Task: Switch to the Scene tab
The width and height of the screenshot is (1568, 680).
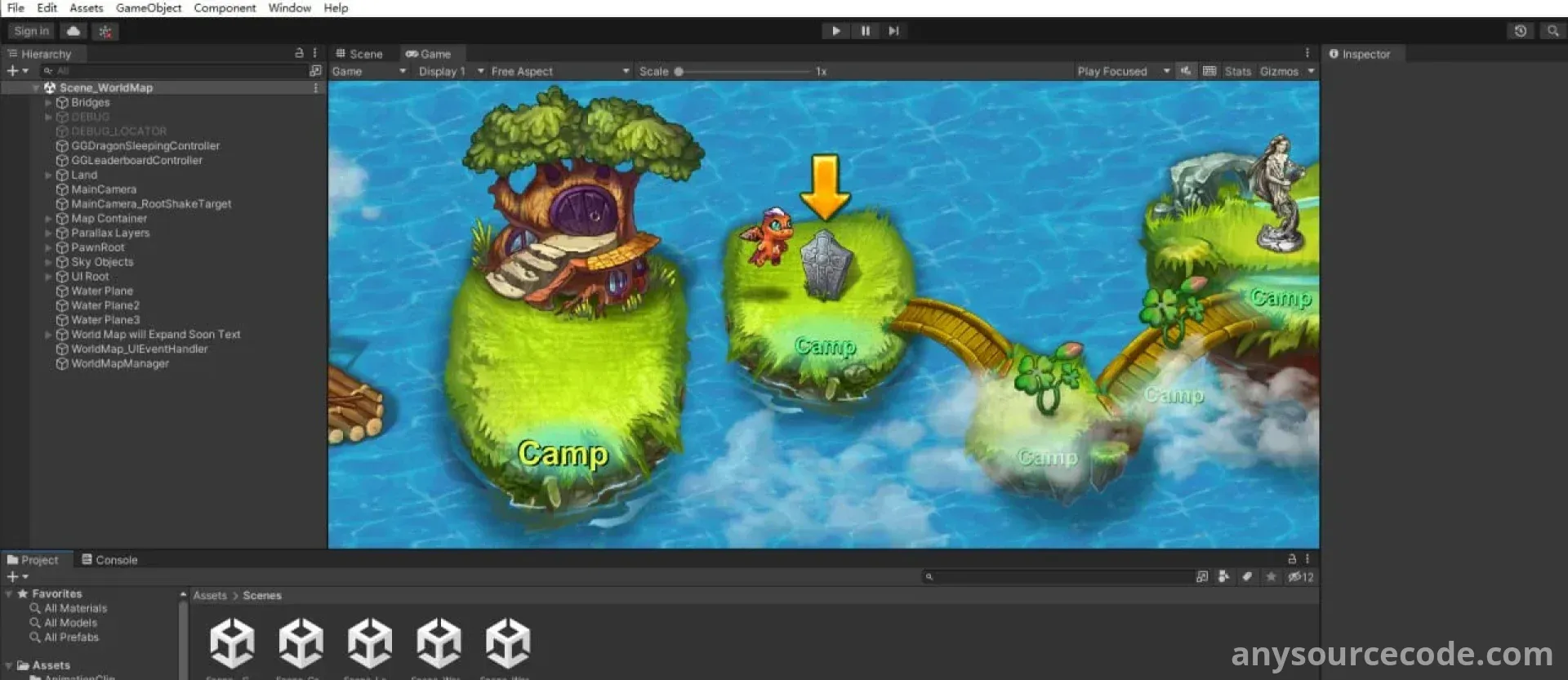Action: point(359,54)
